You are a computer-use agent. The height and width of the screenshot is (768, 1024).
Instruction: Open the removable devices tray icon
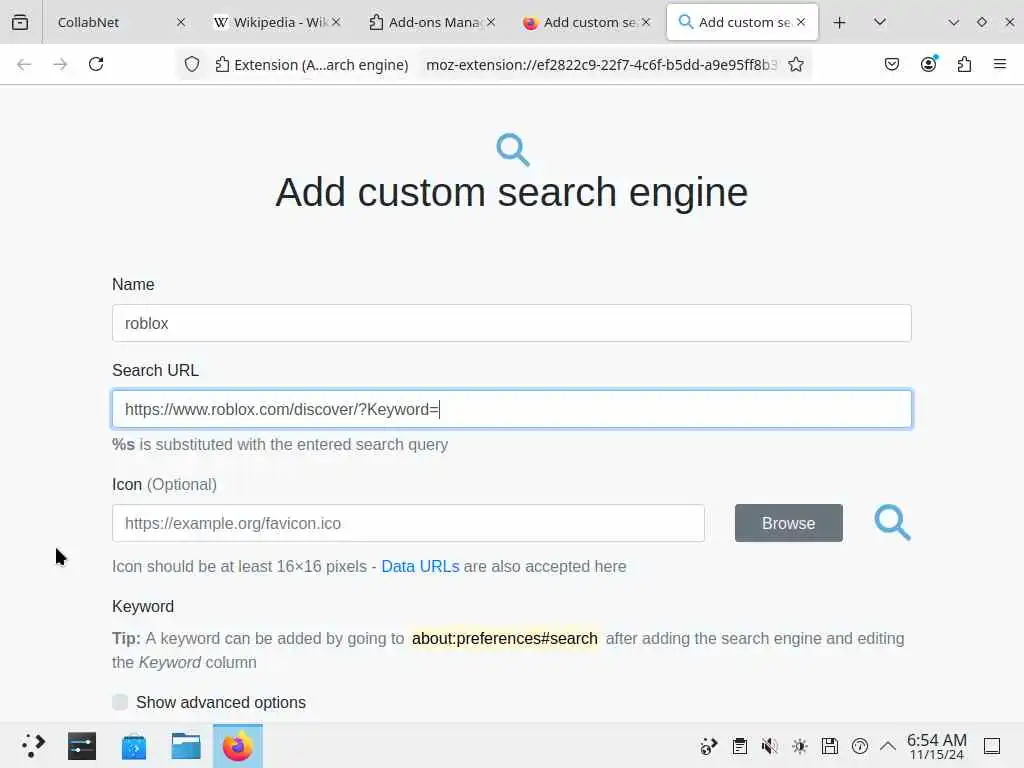click(x=830, y=746)
